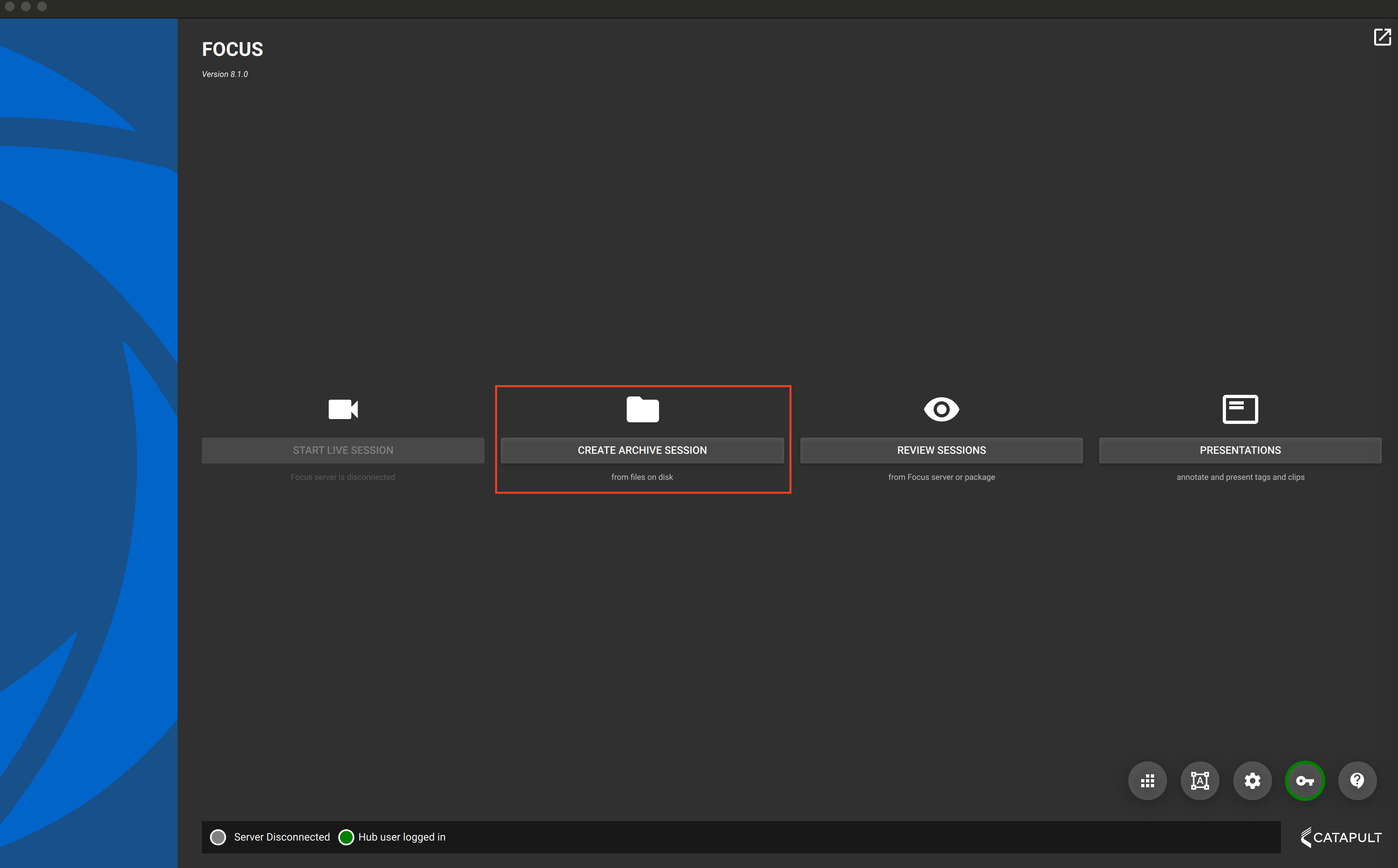Click the Catapult logo
The height and width of the screenshot is (868, 1398).
tap(1341, 837)
